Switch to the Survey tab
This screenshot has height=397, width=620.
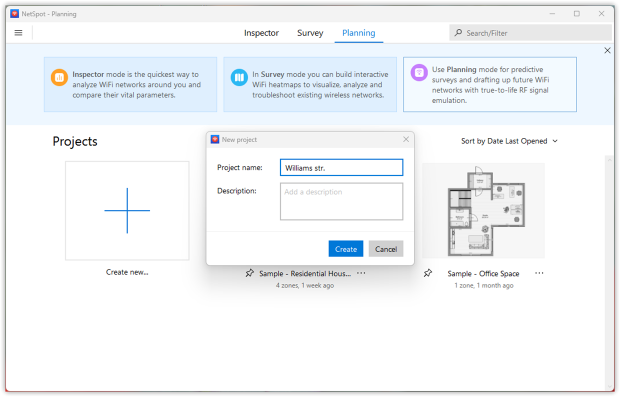310,33
